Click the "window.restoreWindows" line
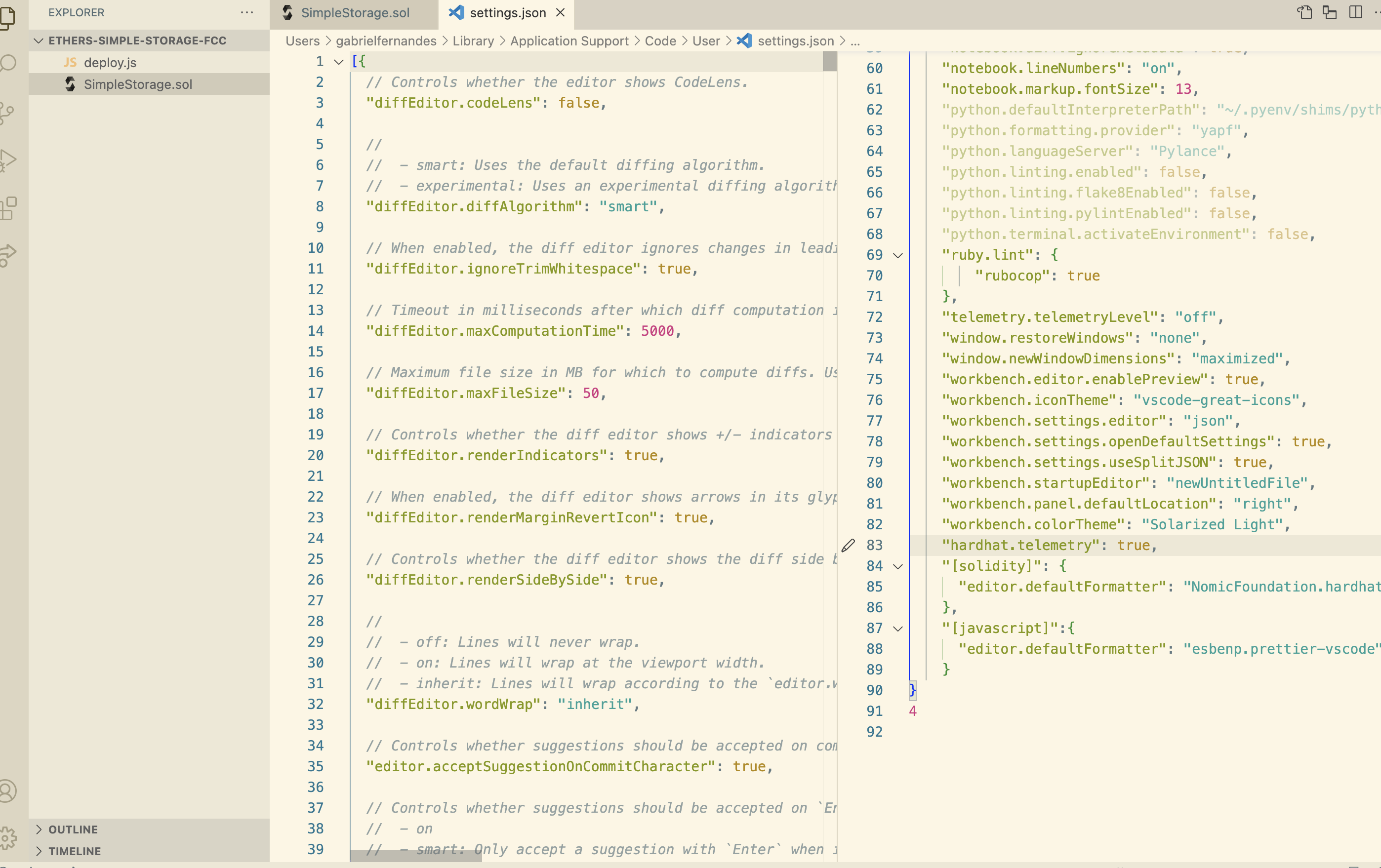The image size is (1381, 868). pos(1075,338)
